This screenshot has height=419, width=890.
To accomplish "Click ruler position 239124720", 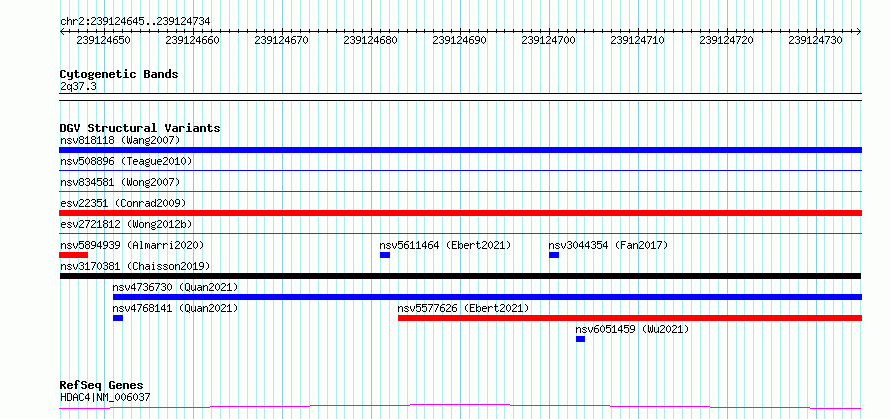I will tap(727, 40).
